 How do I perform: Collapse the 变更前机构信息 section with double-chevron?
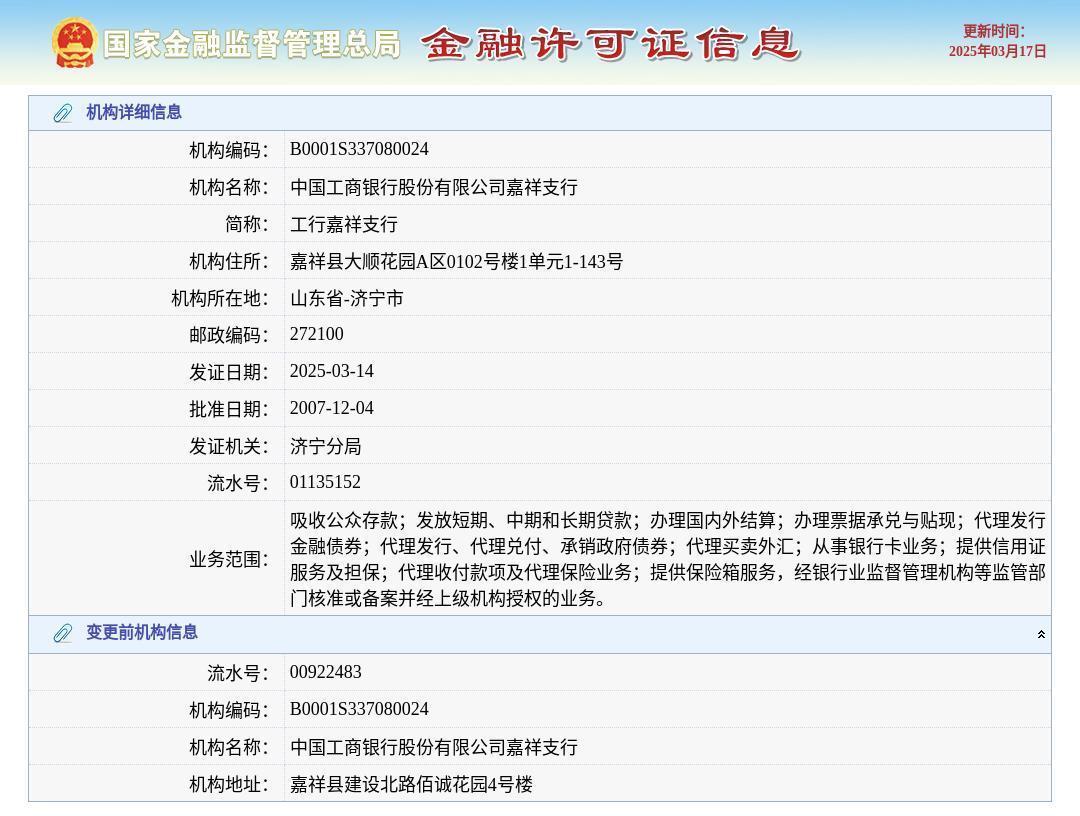1041,634
